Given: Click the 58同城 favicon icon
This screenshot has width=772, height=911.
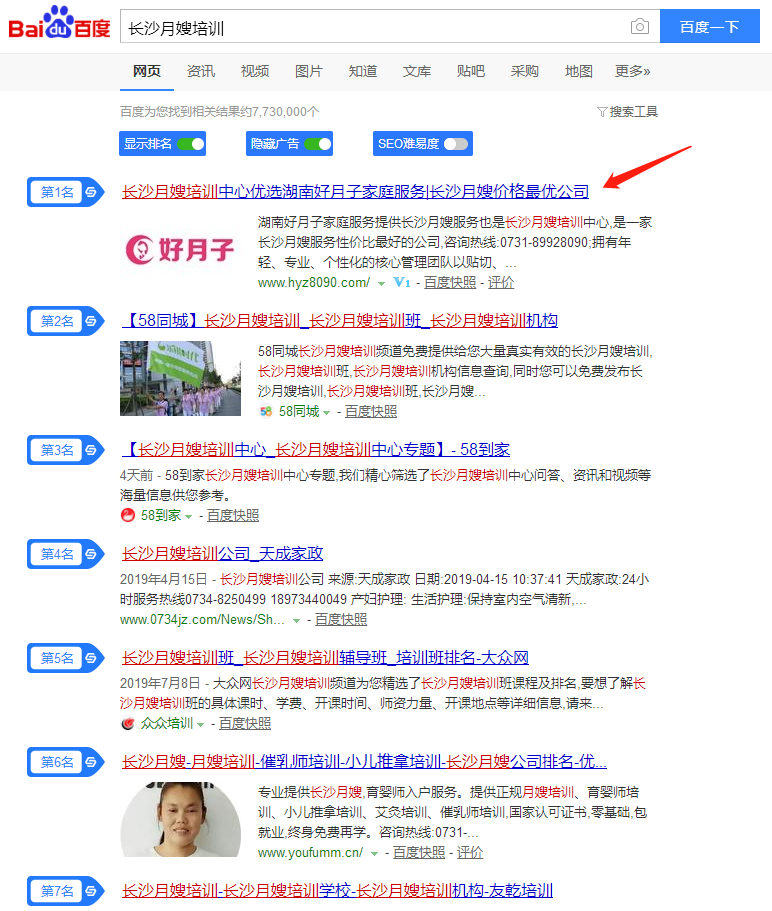Looking at the screenshot, I should (265, 412).
